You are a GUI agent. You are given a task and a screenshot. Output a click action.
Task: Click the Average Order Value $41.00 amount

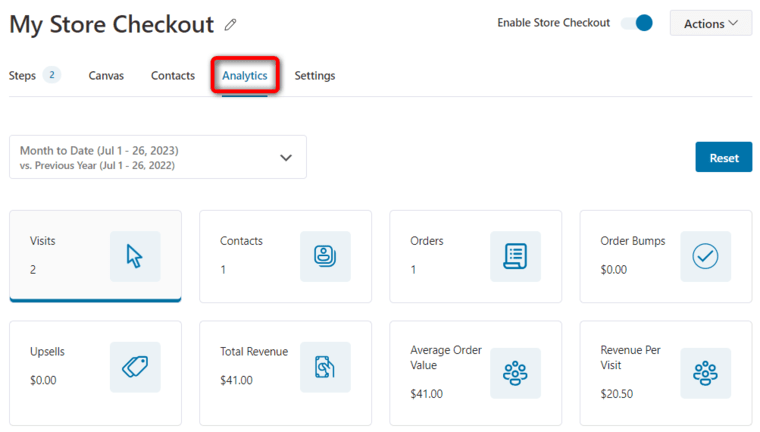[427, 394]
